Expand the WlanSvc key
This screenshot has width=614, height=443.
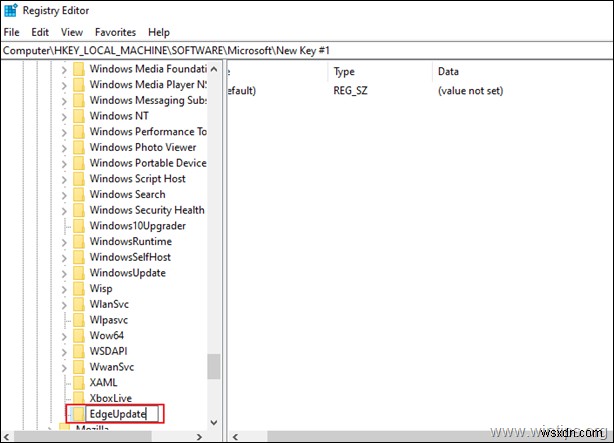pos(64,305)
